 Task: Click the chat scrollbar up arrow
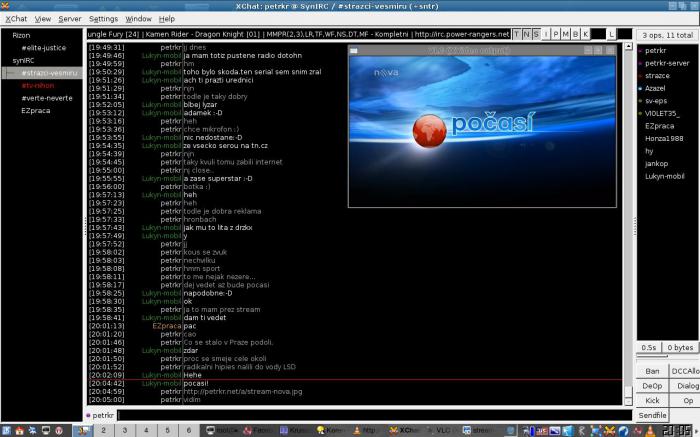[x=628, y=46]
